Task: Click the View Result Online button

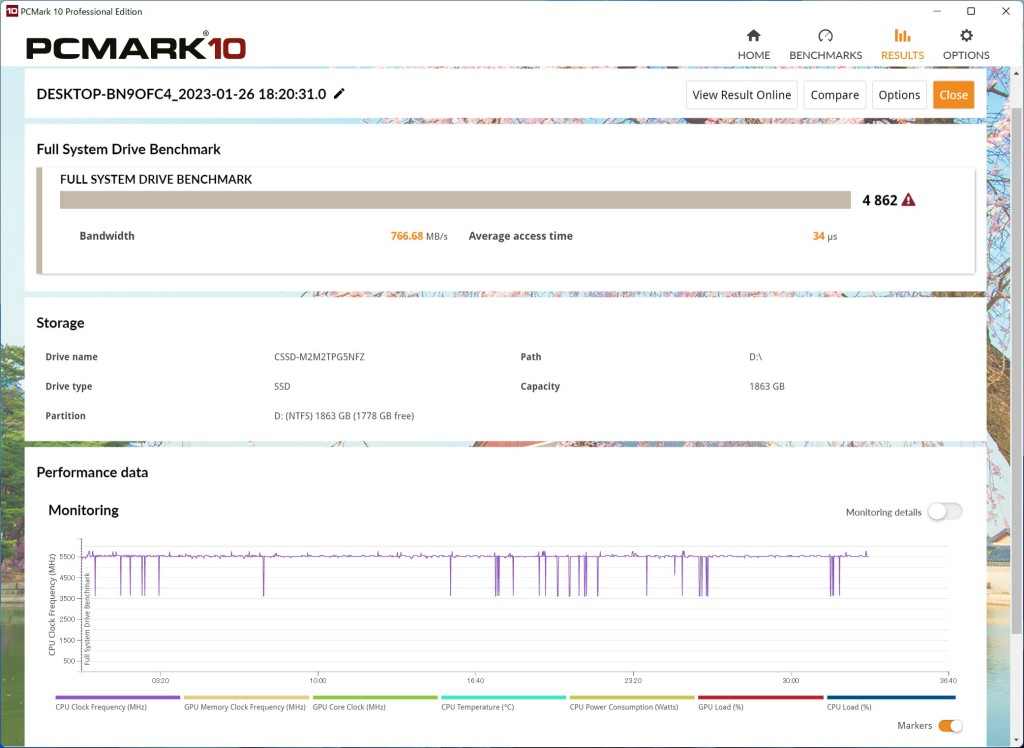Action: (x=741, y=95)
